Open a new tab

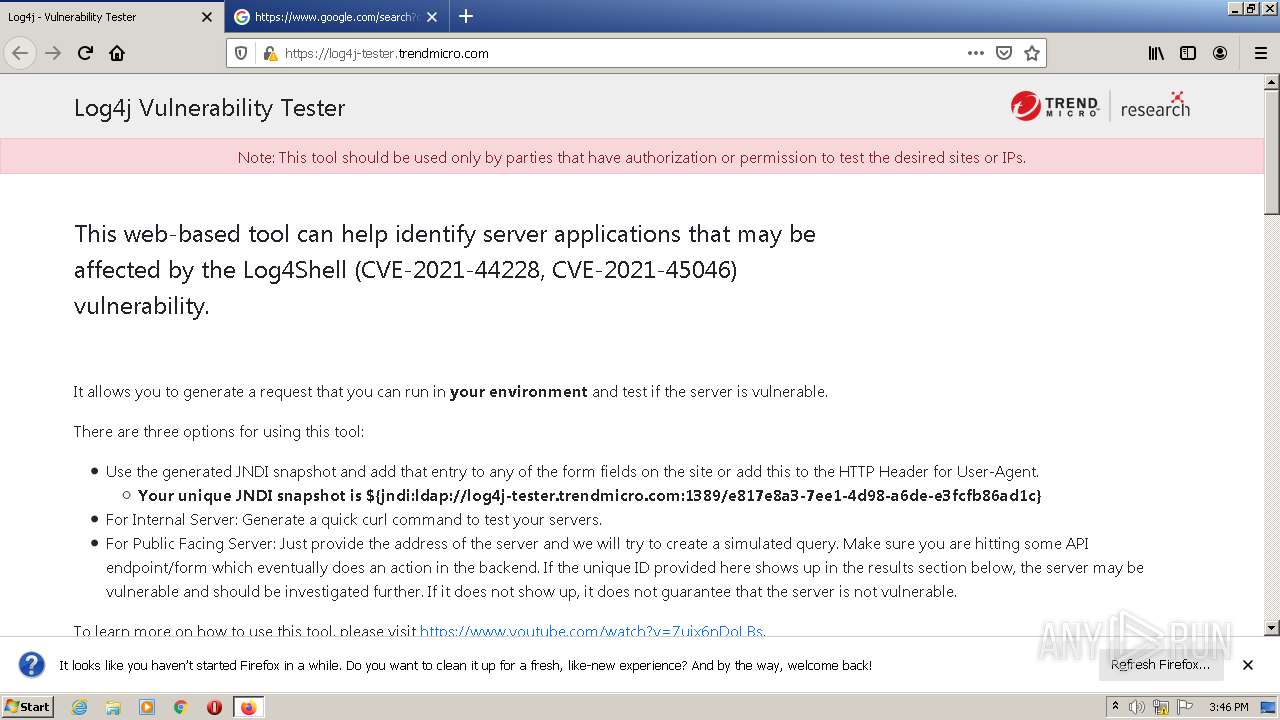(x=466, y=16)
